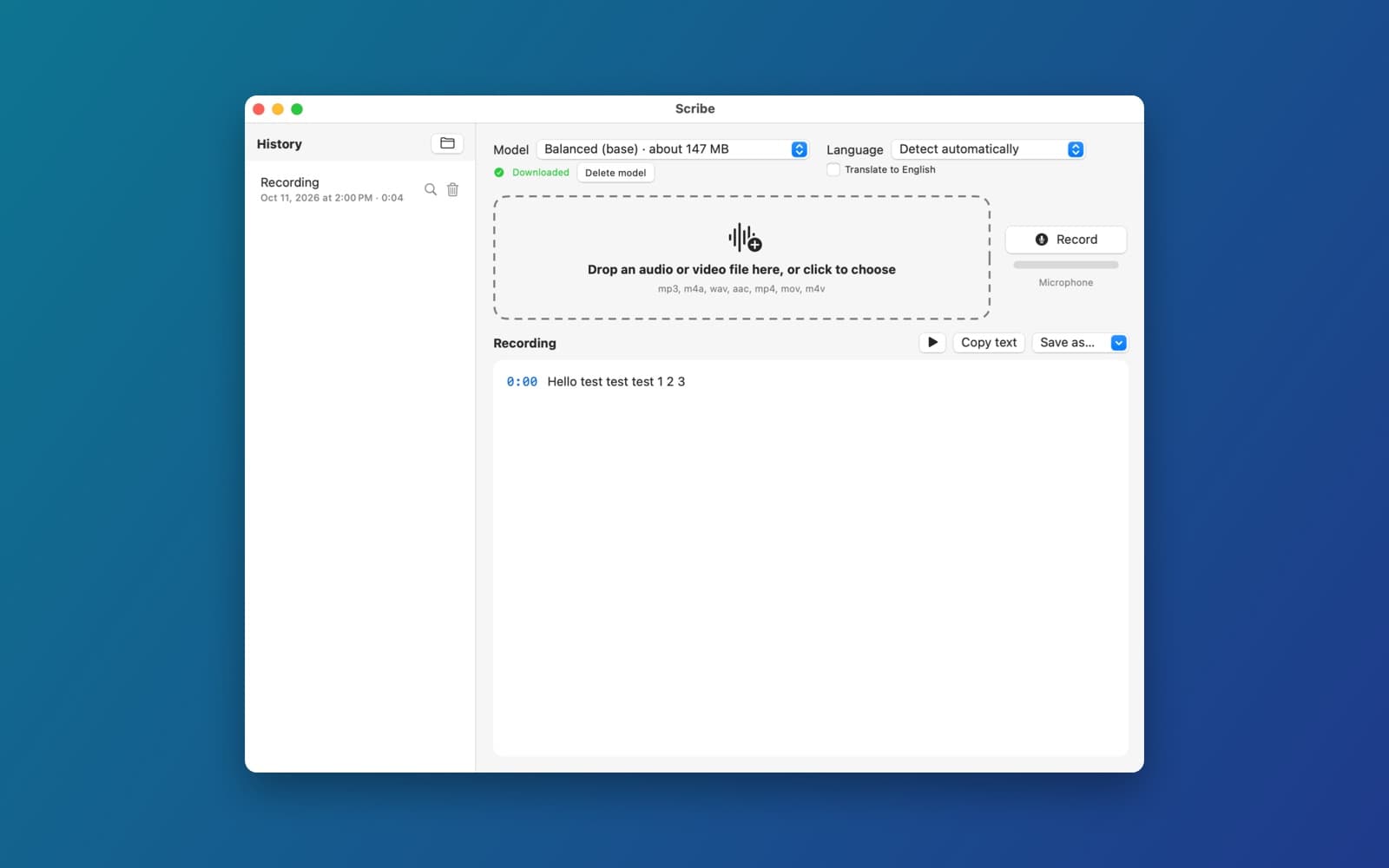Delete the Recording entry with trash icon

click(x=452, y=189)
